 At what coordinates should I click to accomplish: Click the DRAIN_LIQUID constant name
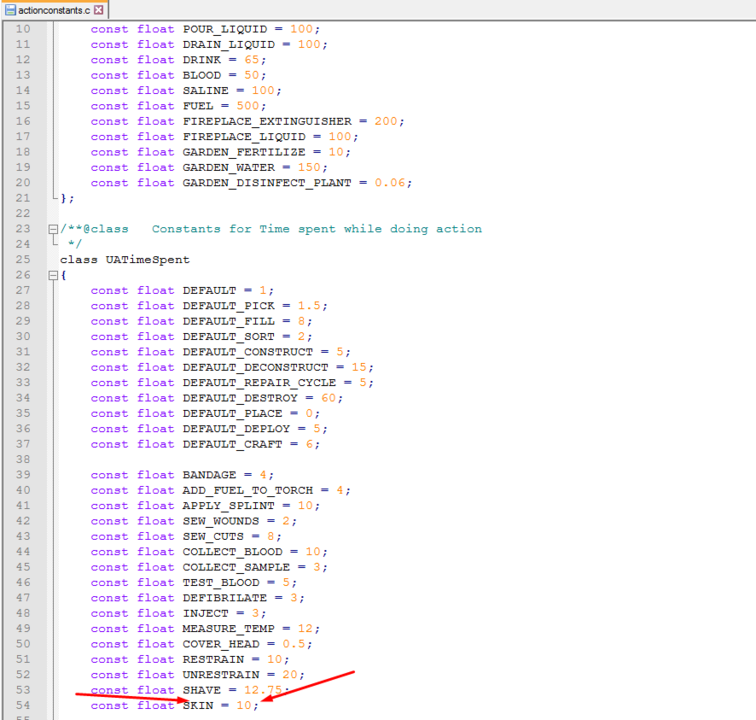coord(229,45)
